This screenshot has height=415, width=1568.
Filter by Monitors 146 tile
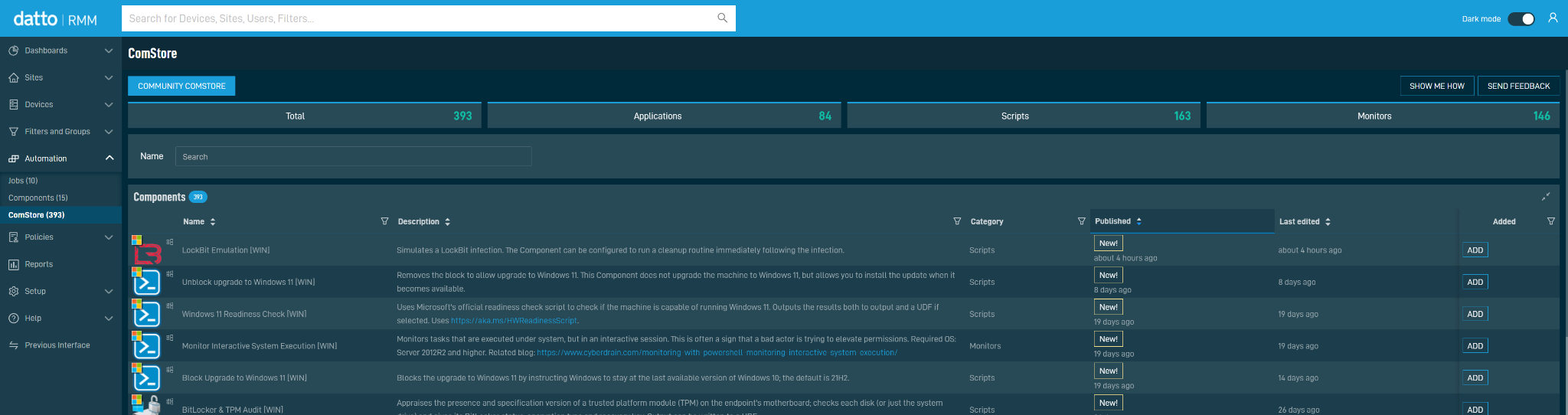[1383, 116]
